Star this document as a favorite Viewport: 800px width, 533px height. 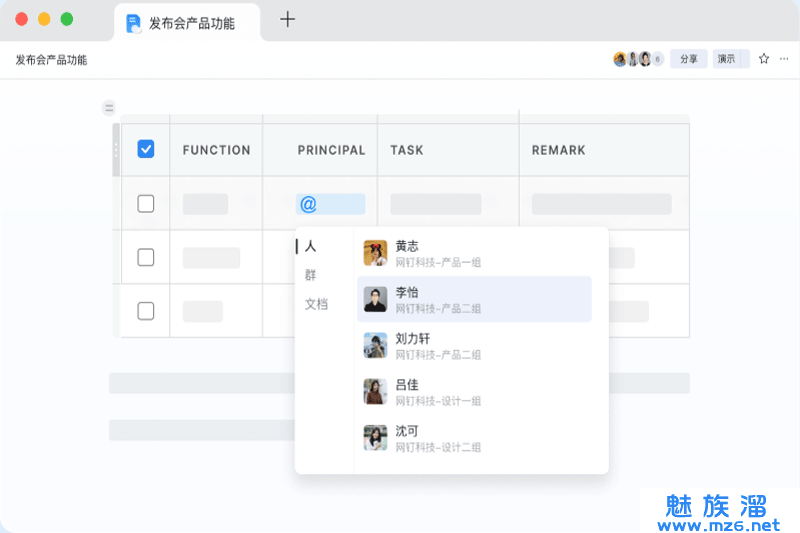764,59
